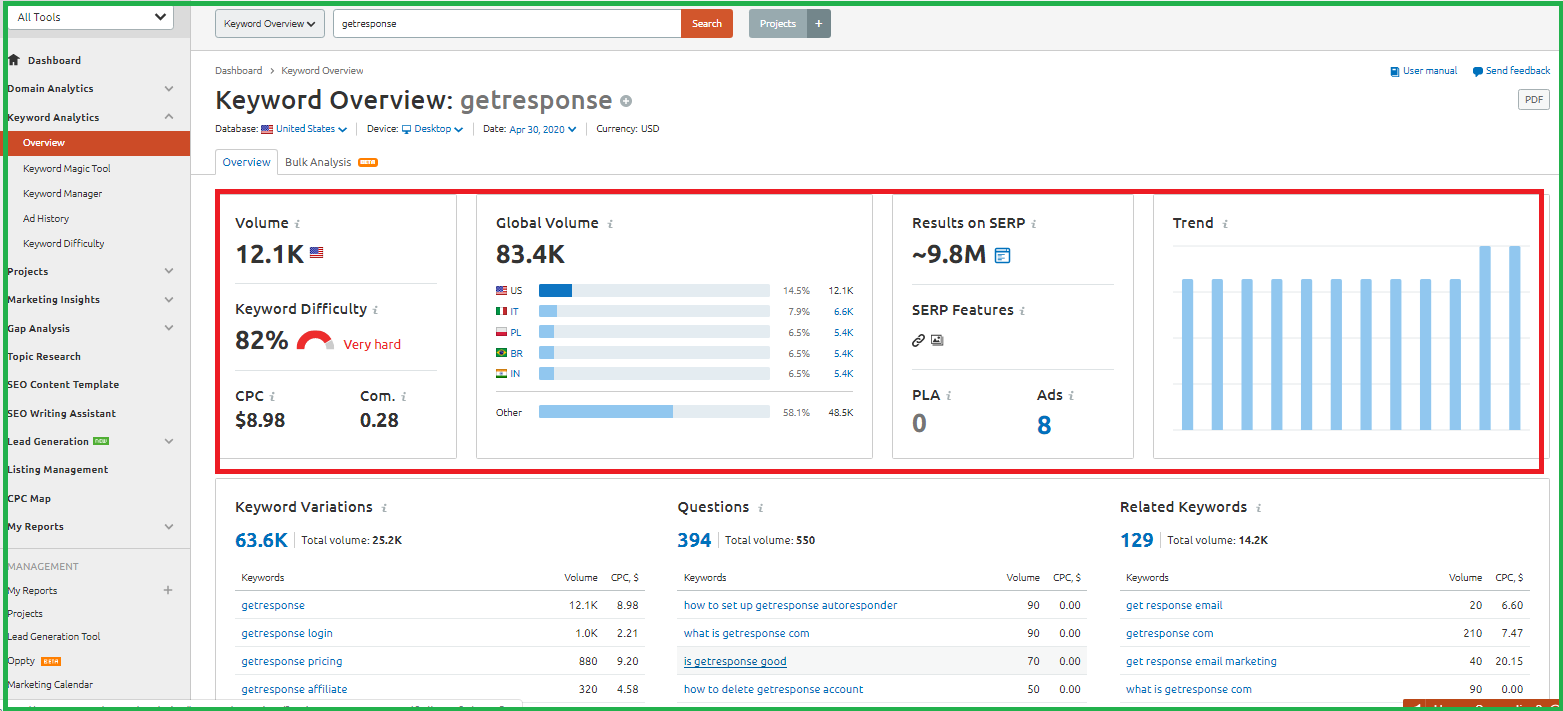Click the PDF export button

tap(1533, 99)
